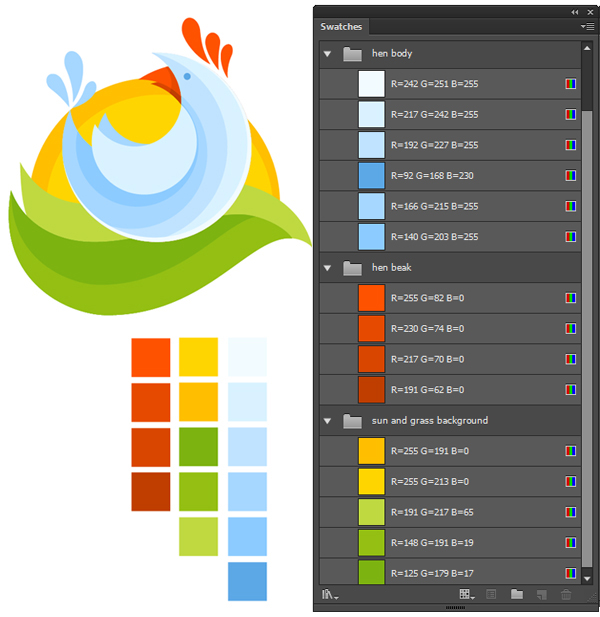This screenshot has width=600, height=617.
Task: Click the scrollbar up arrow in Swatches
Action: (587, 48)
